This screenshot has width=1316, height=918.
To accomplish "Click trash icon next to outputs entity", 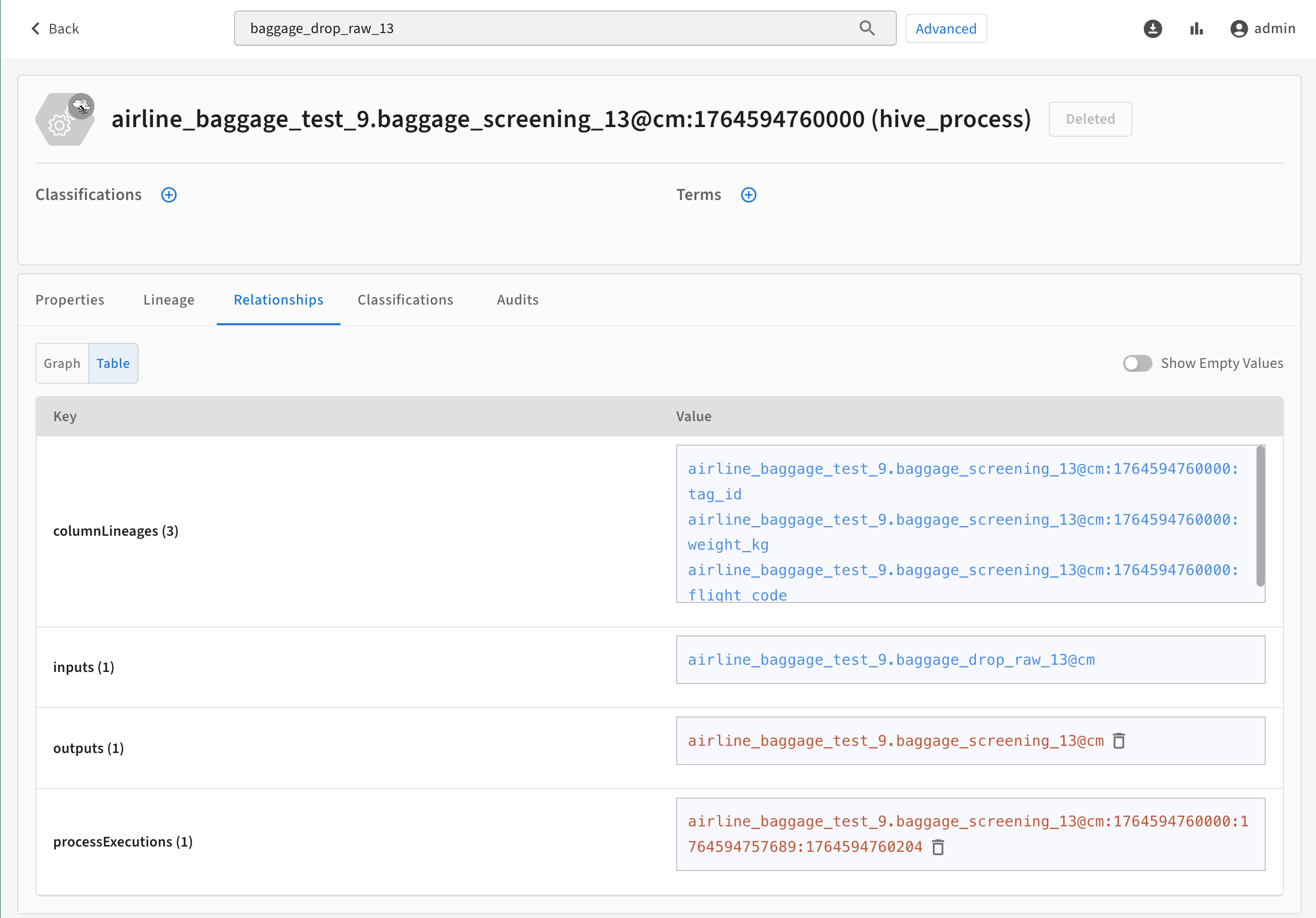I will (1118, 741).
